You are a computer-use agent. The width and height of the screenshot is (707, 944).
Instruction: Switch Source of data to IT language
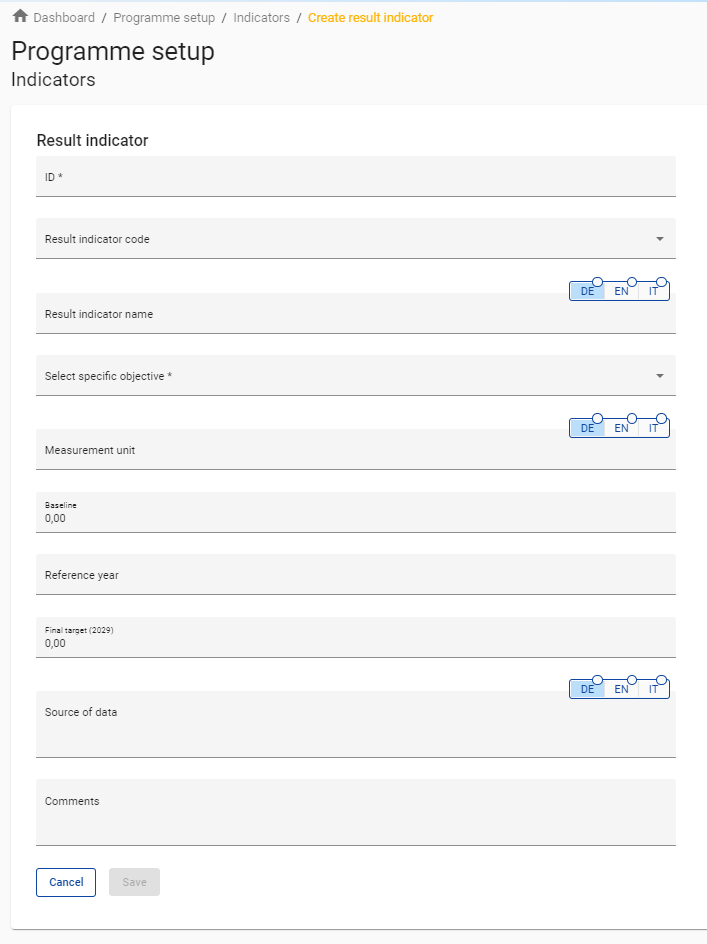[653, 689]
